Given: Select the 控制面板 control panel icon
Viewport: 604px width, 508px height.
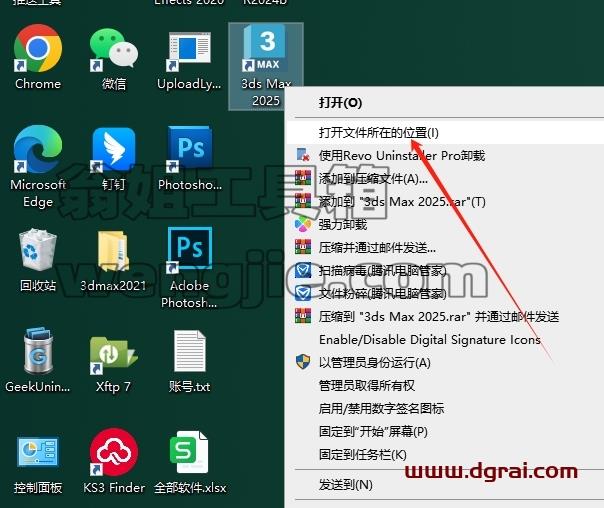Looking at the screenshot, I should pyautogui.click(x=38, y=464).
